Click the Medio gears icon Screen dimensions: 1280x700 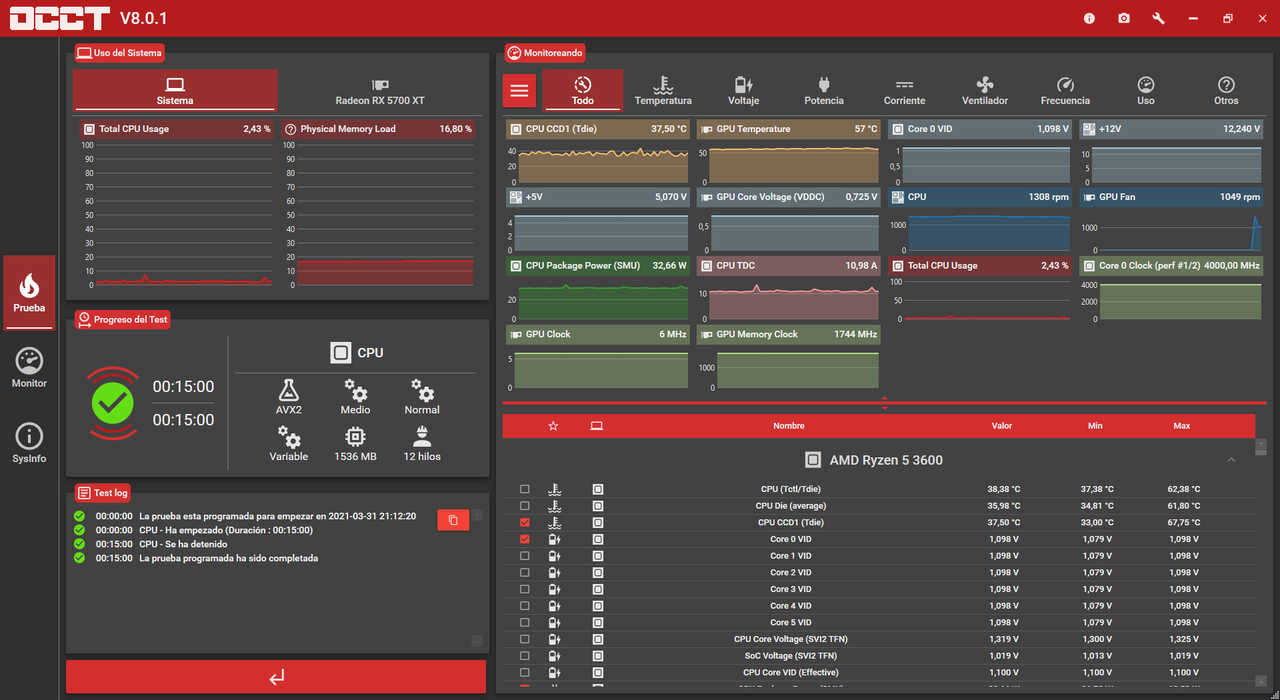coord(356,389)
